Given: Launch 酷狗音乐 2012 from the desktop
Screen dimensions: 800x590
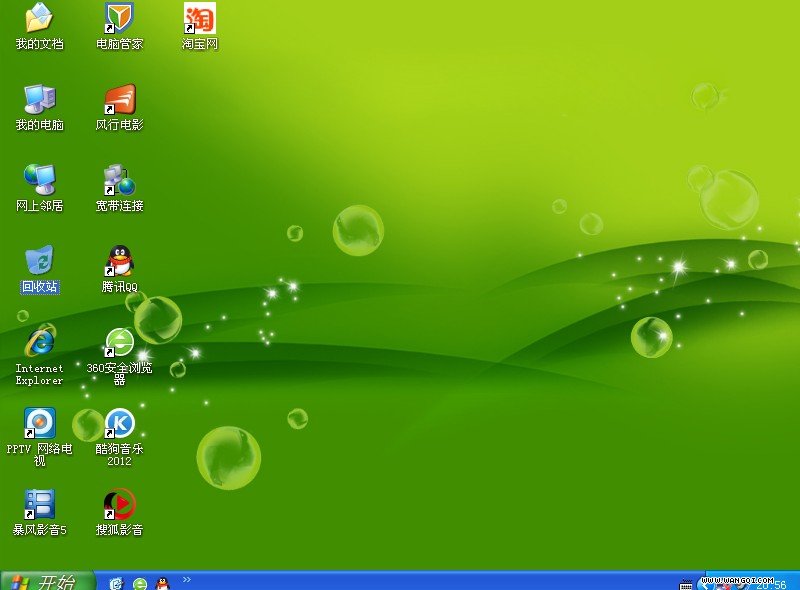Looking at the screenshot, I should pos(119,423).
